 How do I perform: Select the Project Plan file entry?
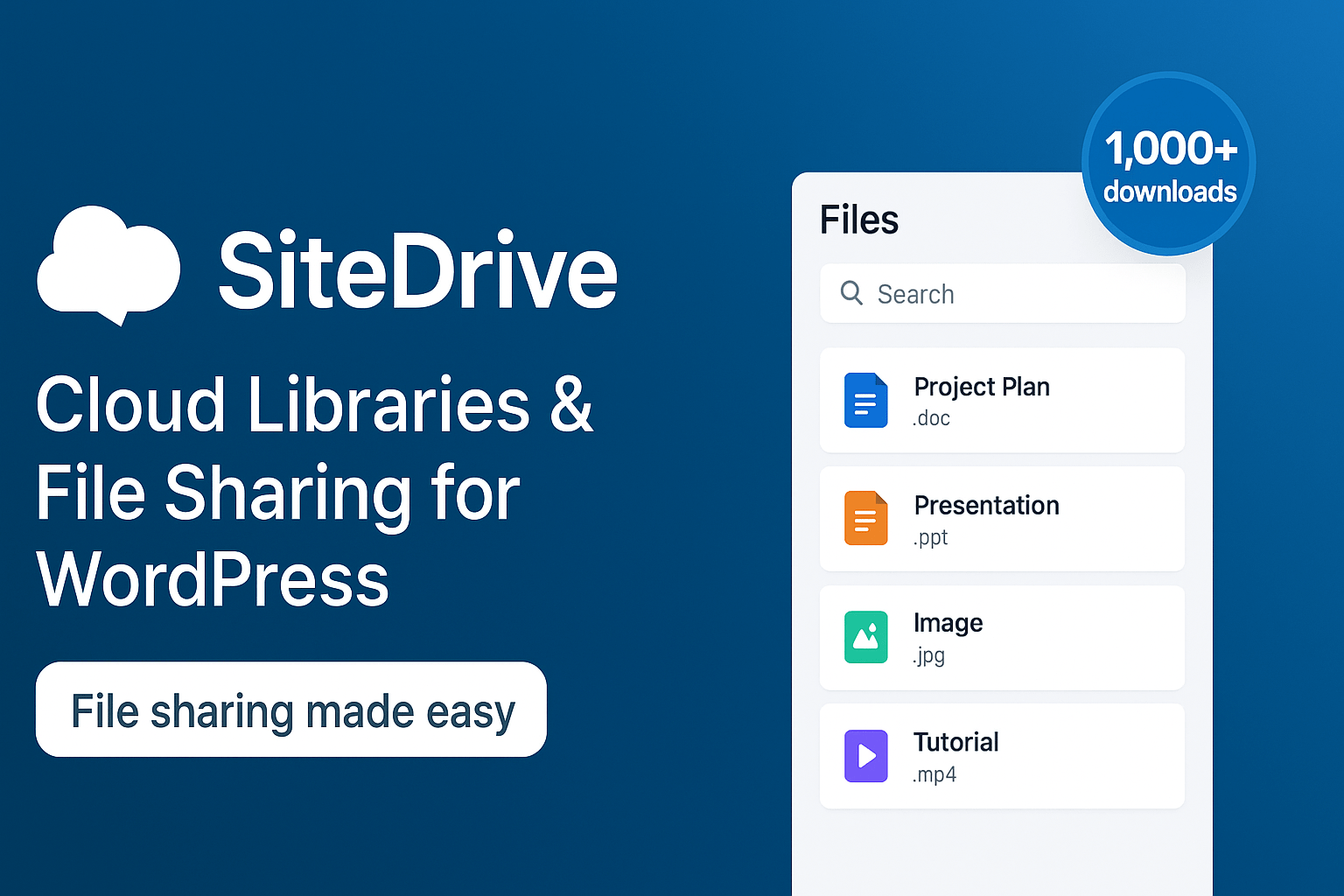(x=1002, y=400)
